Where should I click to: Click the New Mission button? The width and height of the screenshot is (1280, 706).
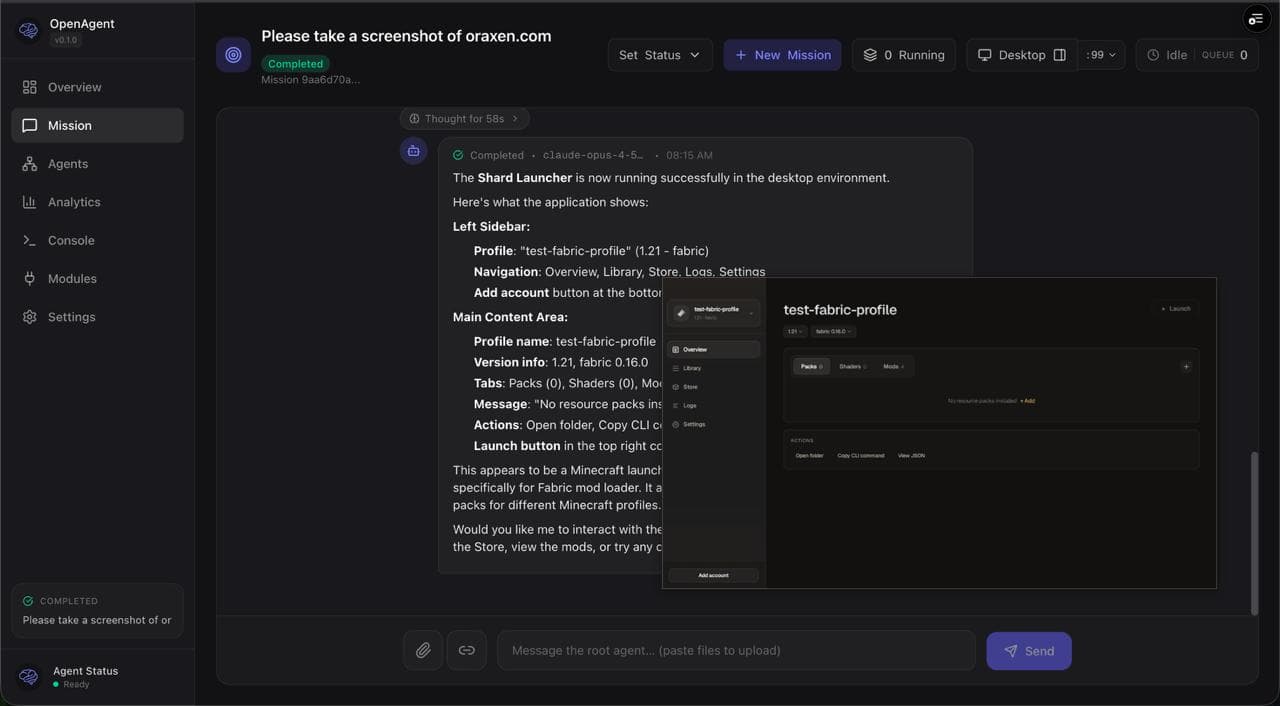click(782, 55)
